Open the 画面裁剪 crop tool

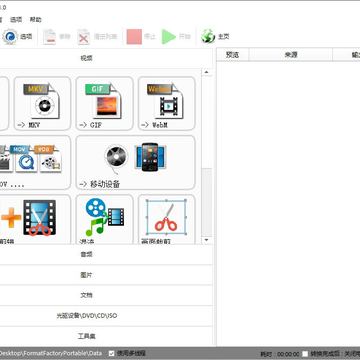click(x=167, y=220)
